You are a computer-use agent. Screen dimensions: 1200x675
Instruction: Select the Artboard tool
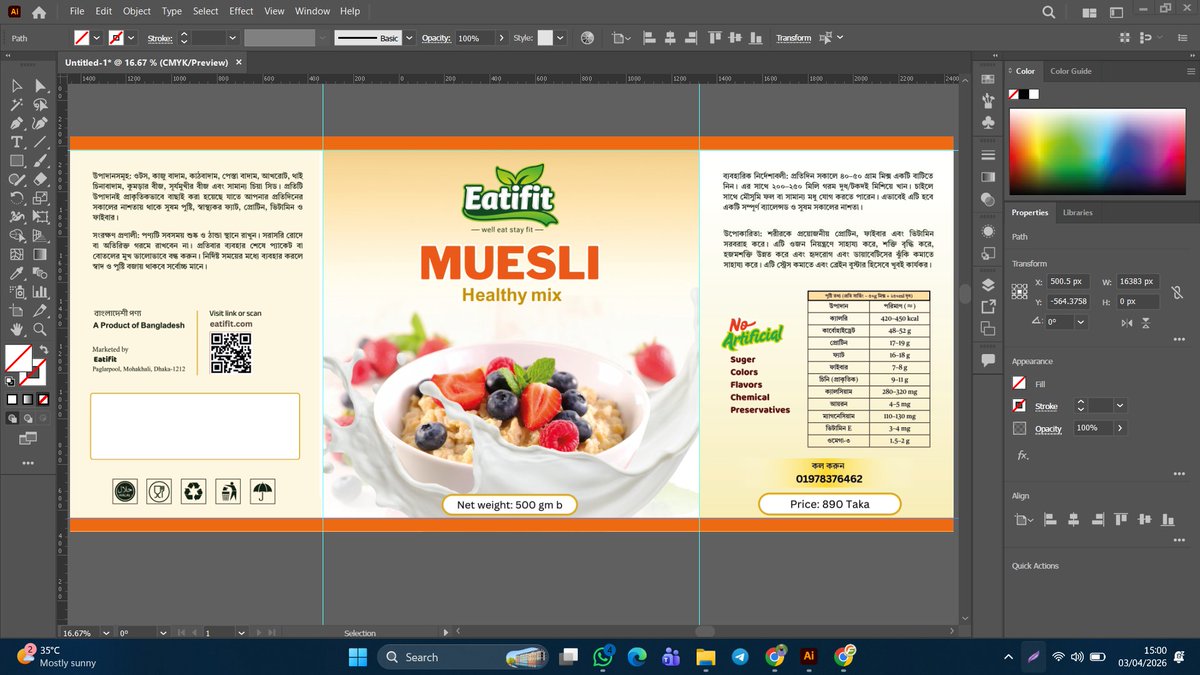pyautogui.click(x=17, y=310)
